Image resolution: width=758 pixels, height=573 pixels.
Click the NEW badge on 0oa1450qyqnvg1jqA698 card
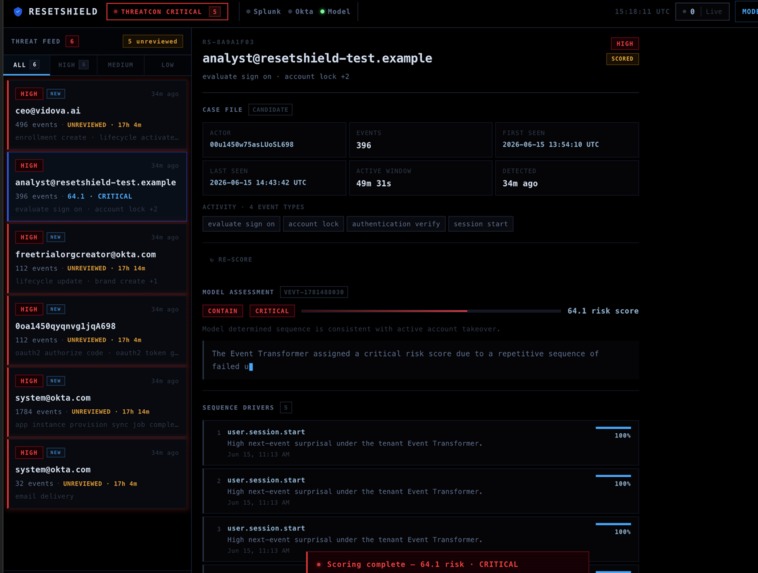[56, 309]
